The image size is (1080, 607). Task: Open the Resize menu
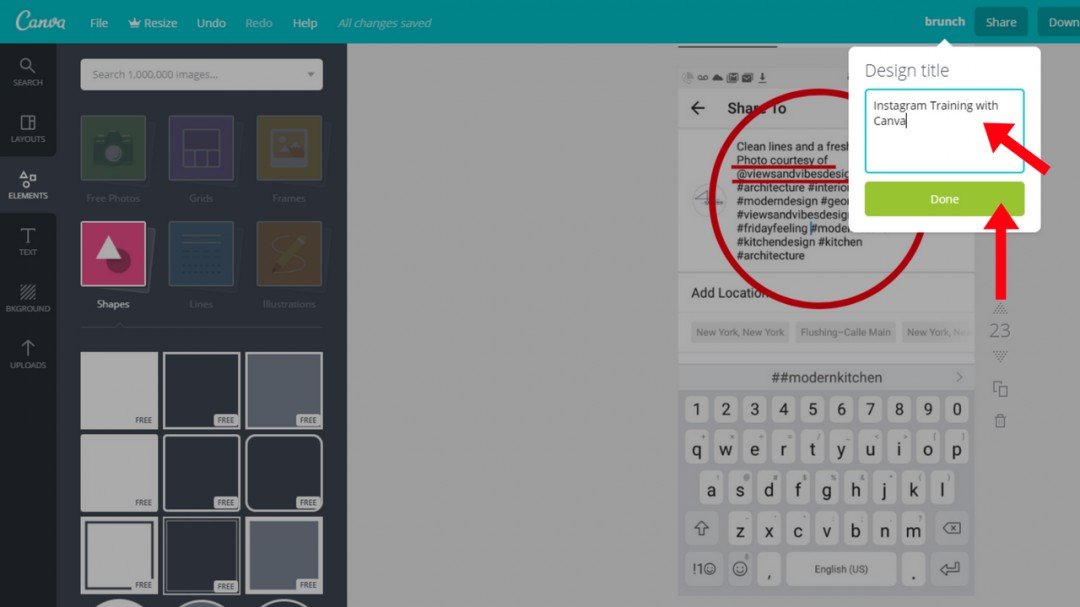pos(153,23)
